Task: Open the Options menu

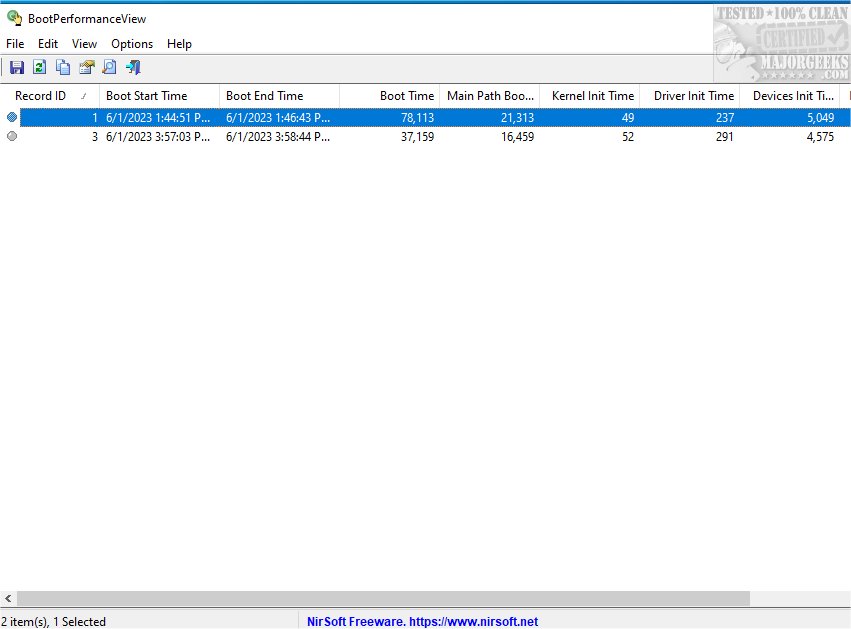Action: 131,44
